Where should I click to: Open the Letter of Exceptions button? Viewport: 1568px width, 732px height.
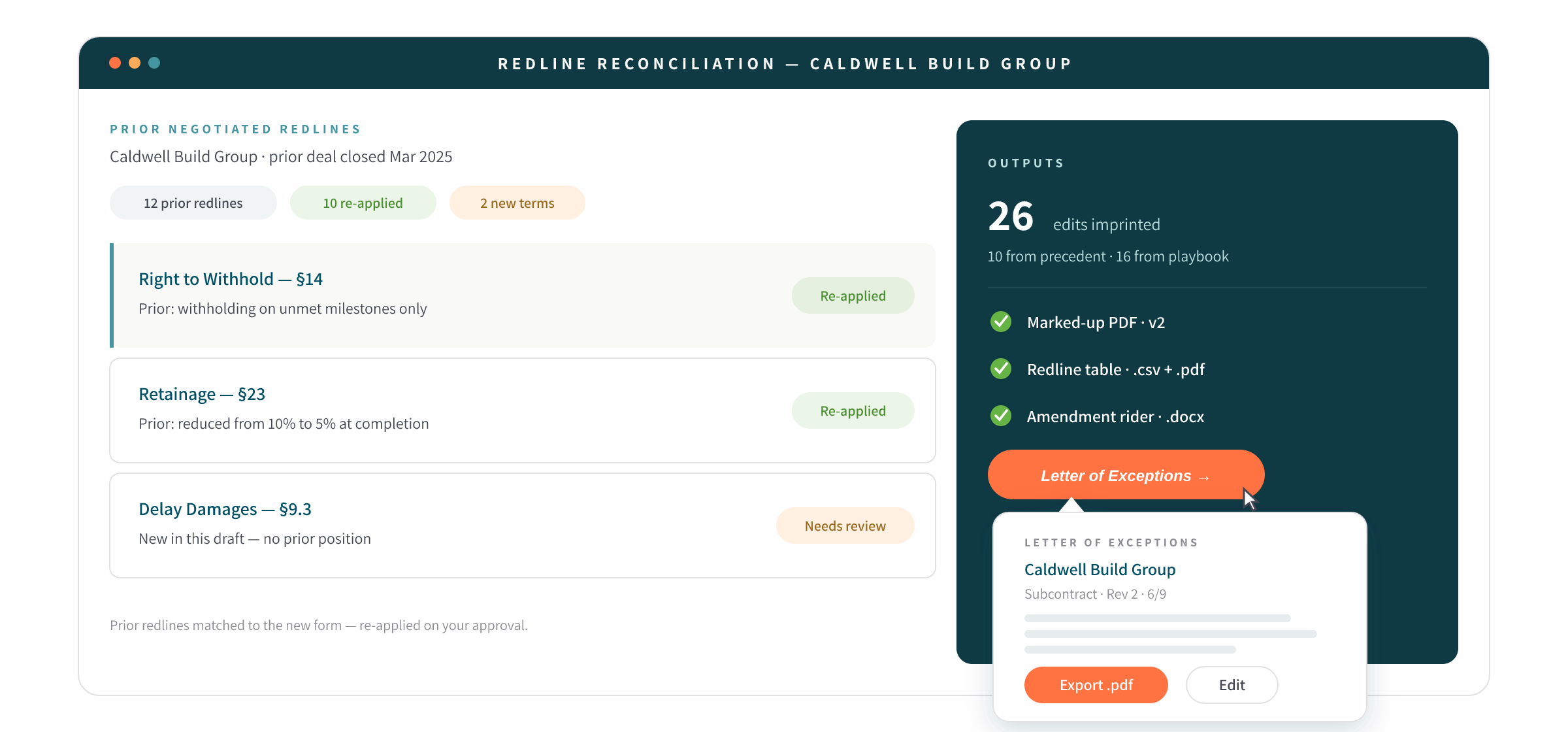(1126, 475)
